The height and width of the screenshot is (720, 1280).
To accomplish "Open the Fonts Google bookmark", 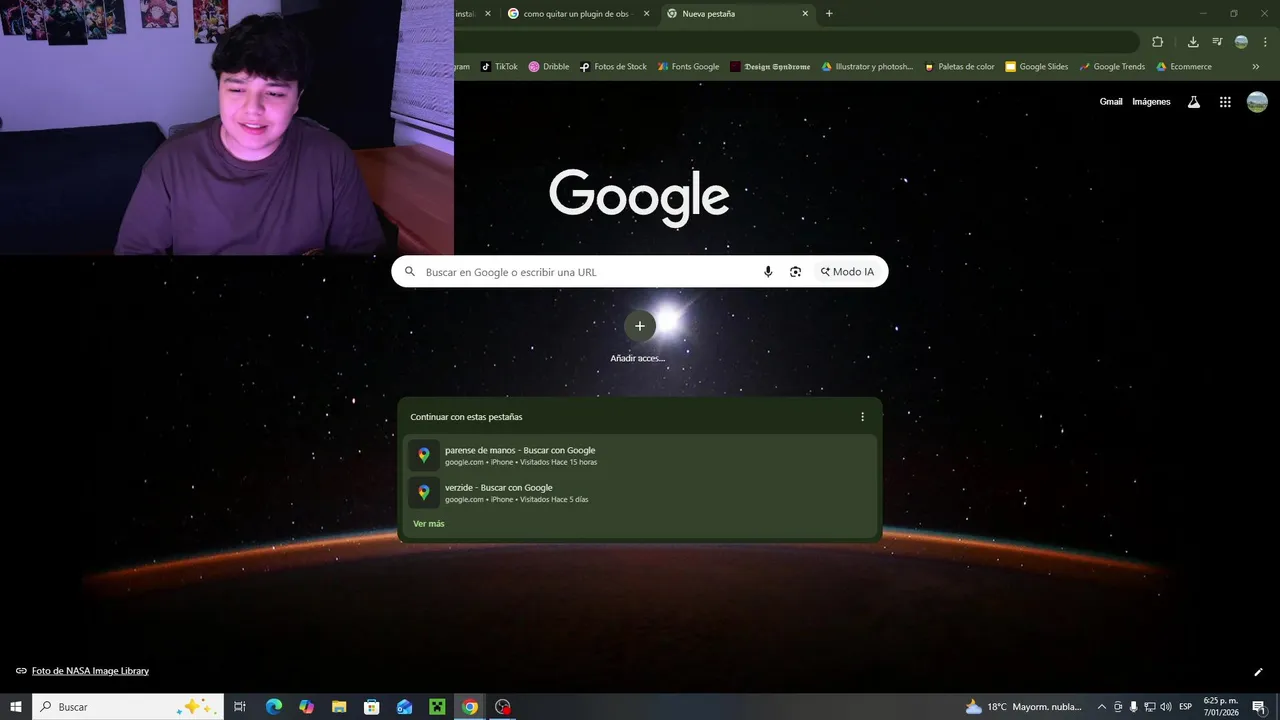I will pos(688,67).
